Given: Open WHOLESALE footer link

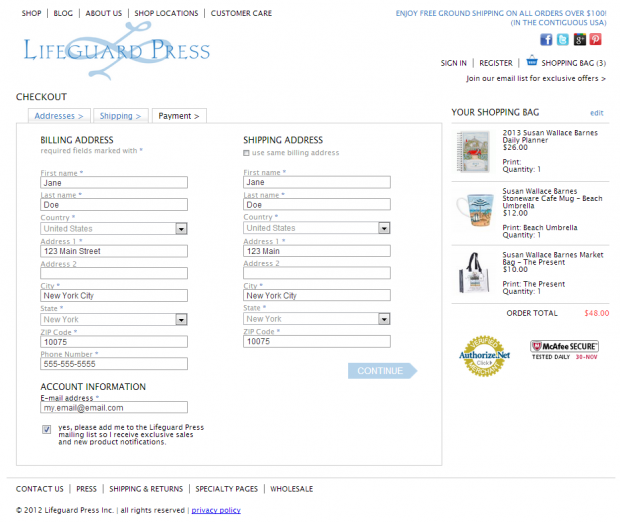Looking at the screenshot, I should coord(291,489).
